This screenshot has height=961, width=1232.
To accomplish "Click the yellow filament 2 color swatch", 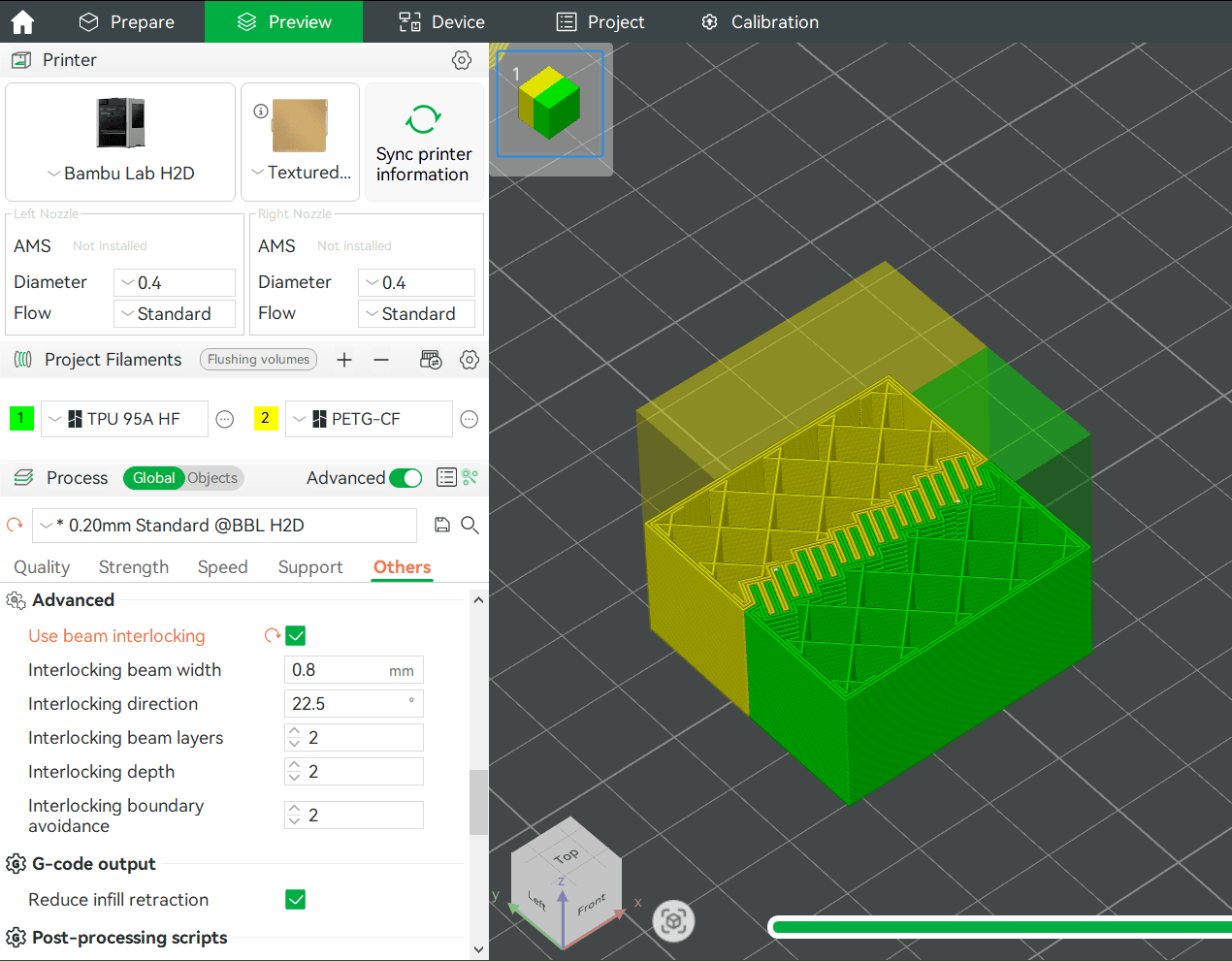I will pyautogui.click(x=265, y=418).
